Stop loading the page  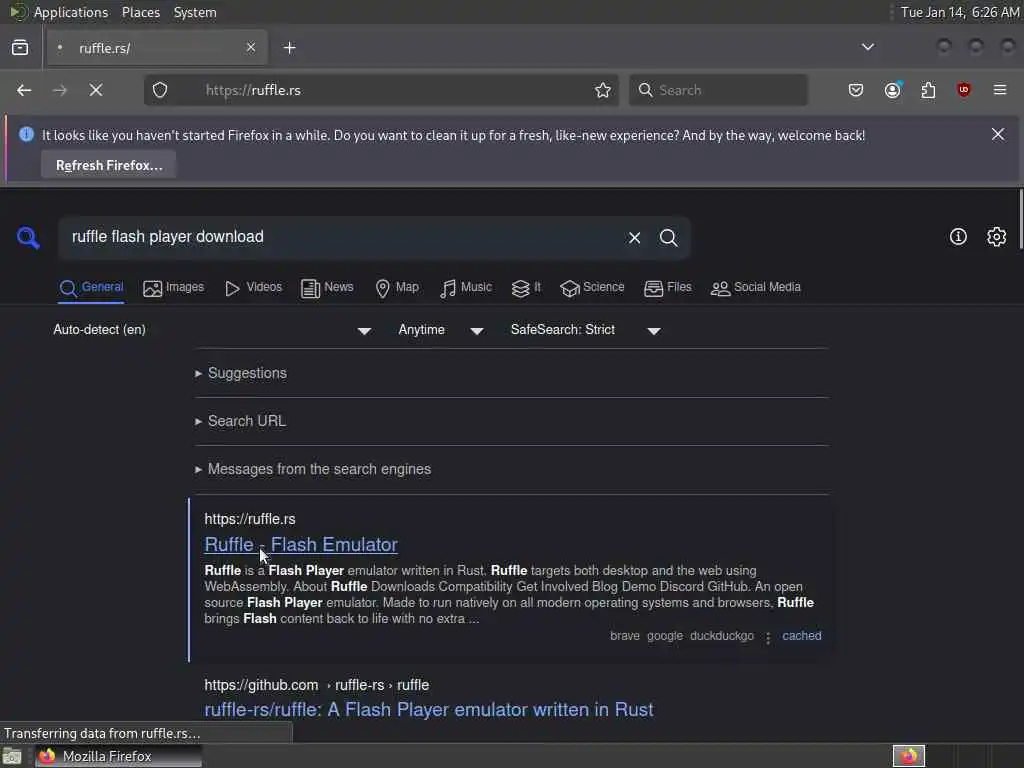tap(96, 90)
